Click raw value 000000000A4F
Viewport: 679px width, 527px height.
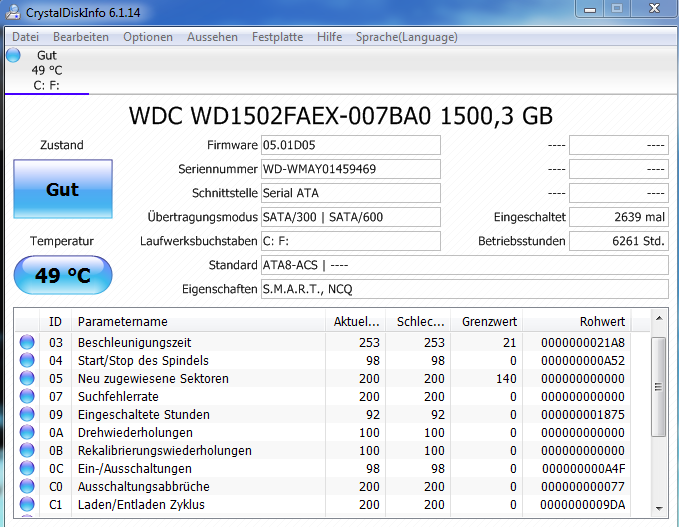[583, 469]
